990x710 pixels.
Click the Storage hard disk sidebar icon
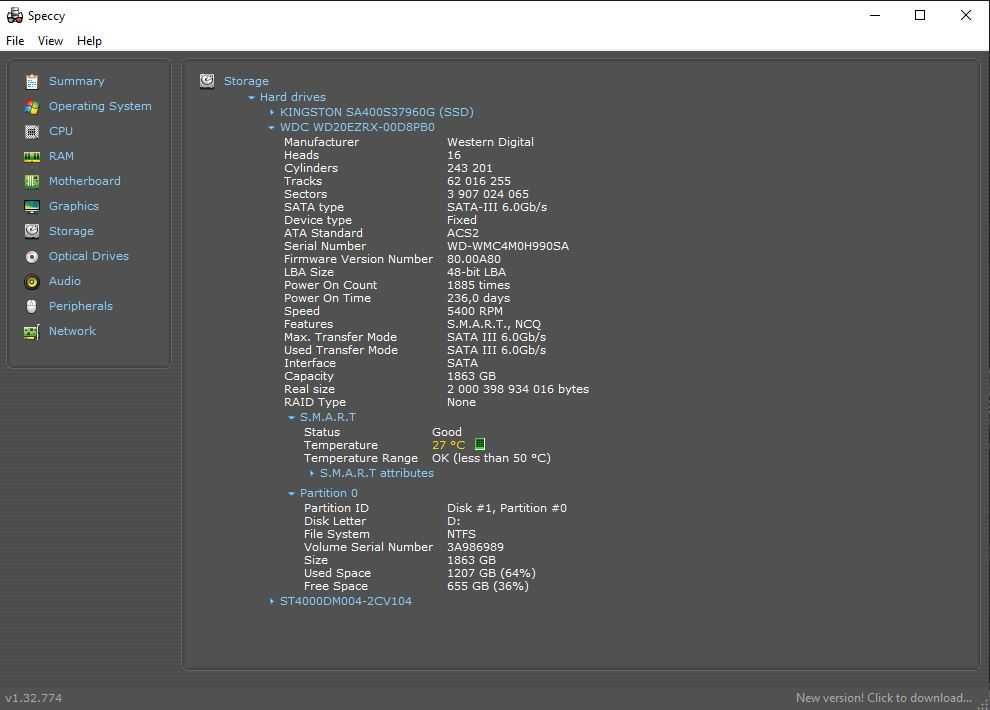tap(32, 232)
